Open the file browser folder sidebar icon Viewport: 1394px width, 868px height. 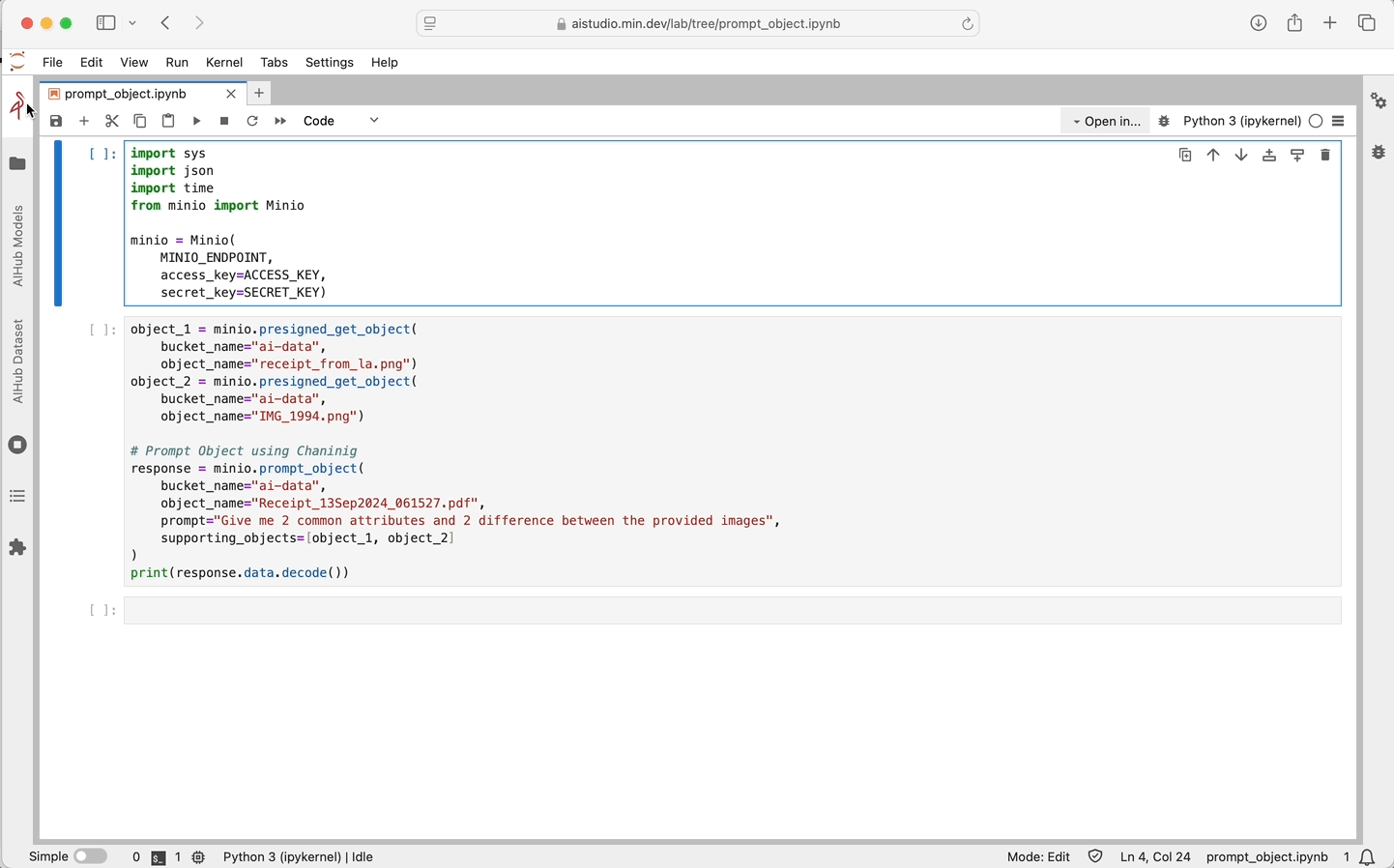click(17, 163)
